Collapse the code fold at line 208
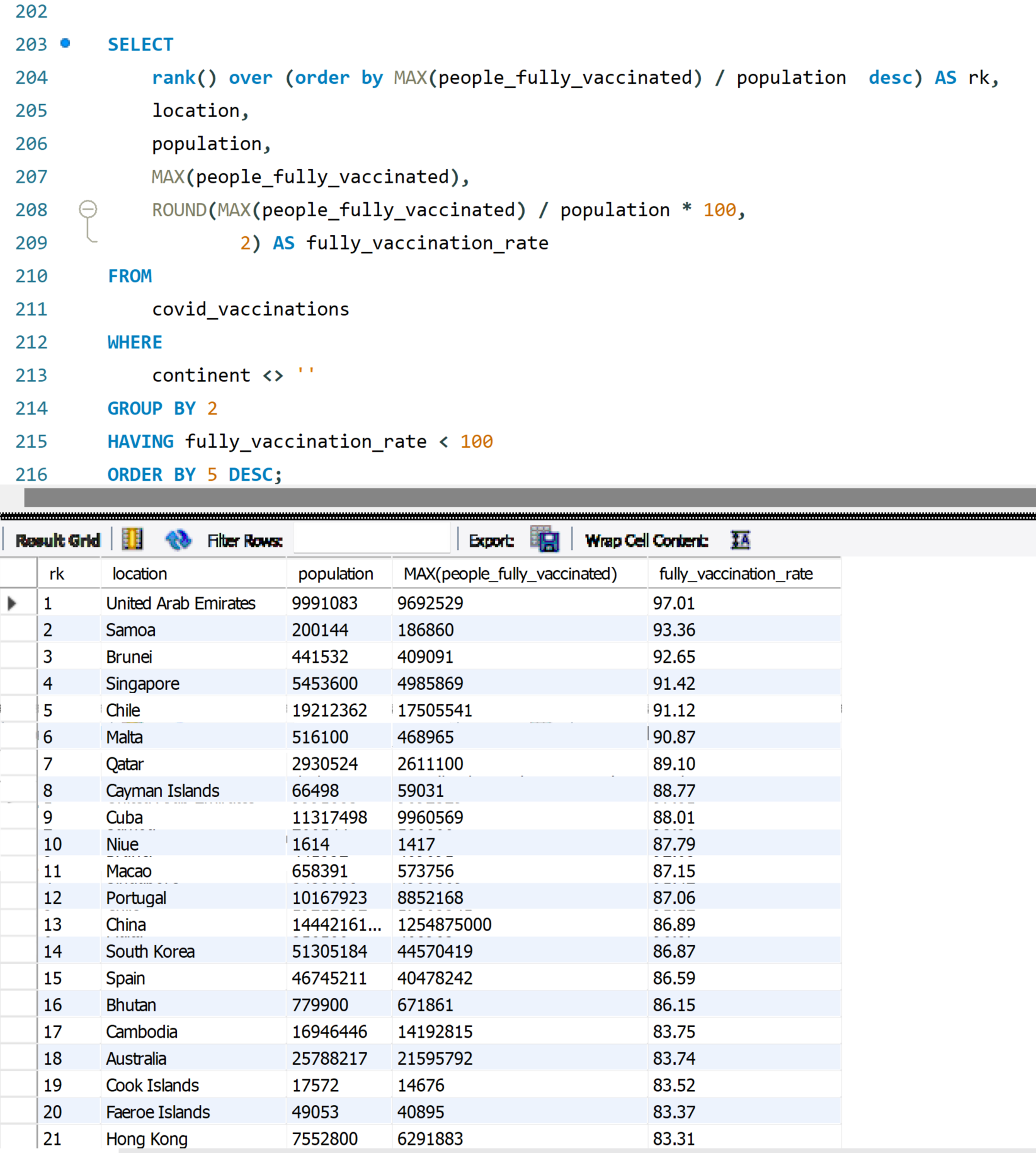 [x=88, y=209]
